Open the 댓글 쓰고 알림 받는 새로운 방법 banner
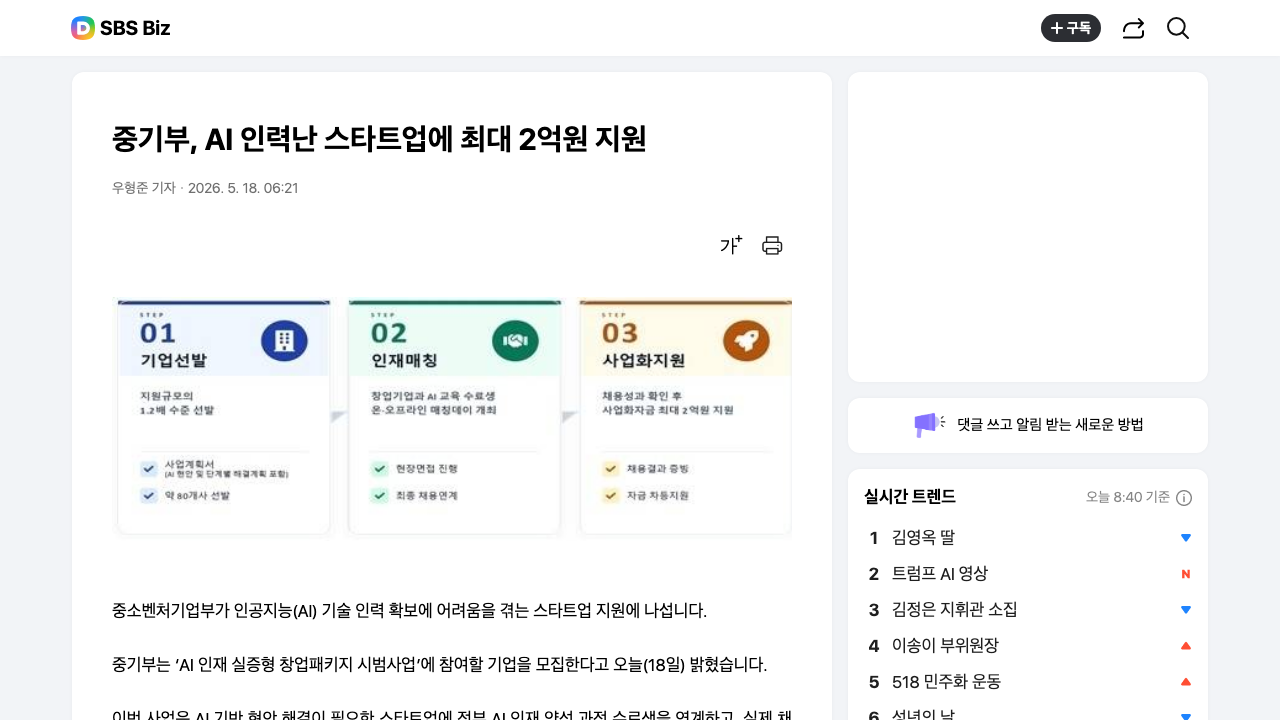This screenshot has width=1280, height=720. tap(1028, 425)
